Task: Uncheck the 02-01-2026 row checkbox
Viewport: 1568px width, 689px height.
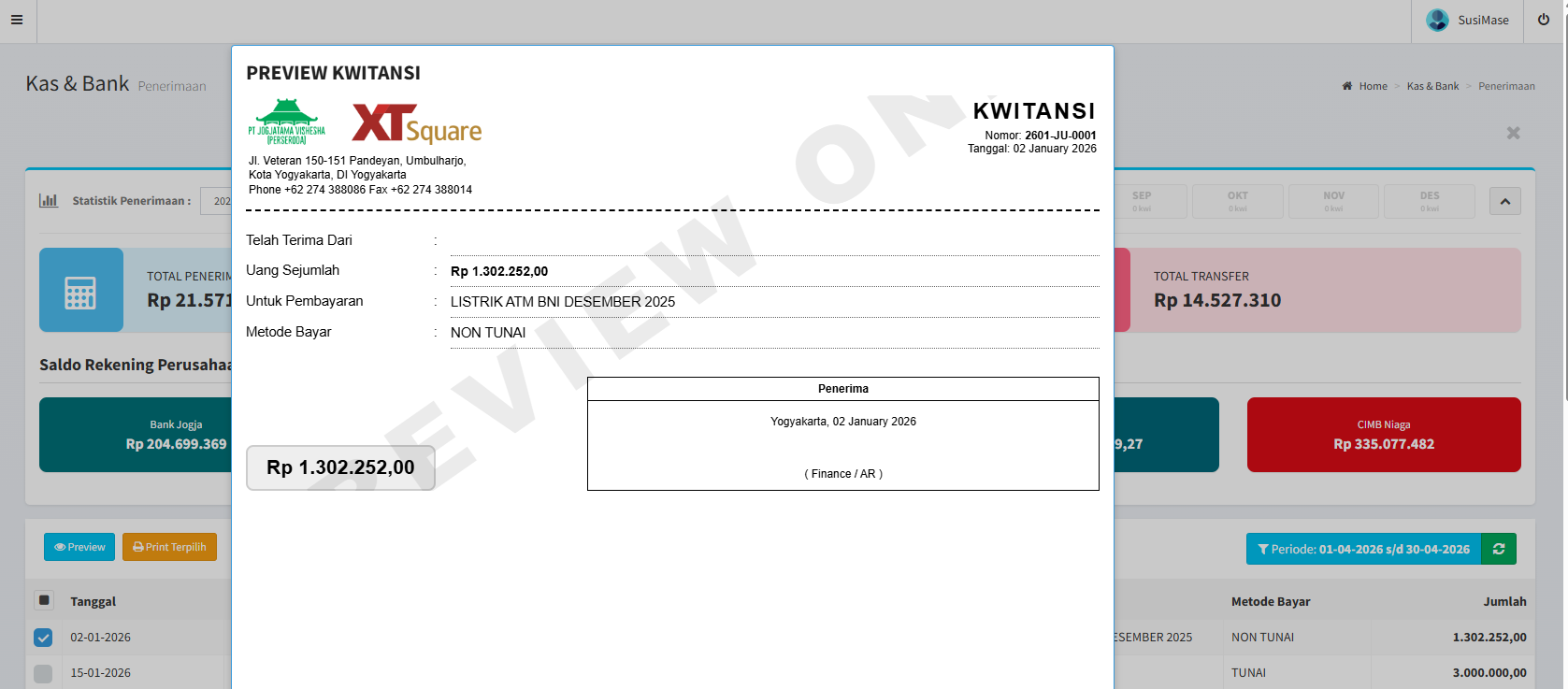Action: point(43,638)
